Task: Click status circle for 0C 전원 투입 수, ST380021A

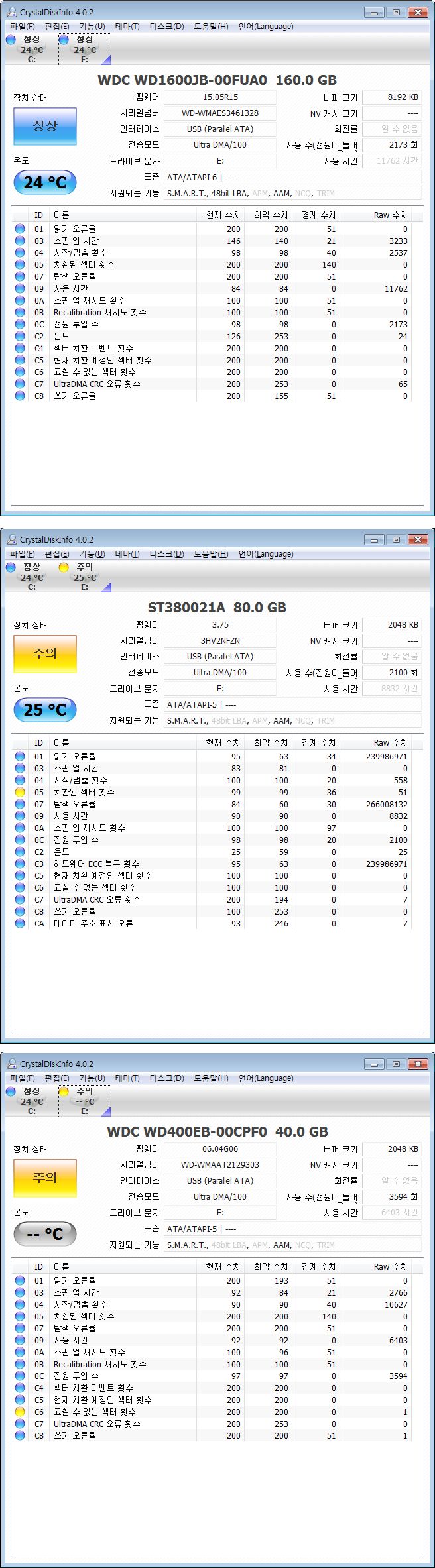Action: tap(20, 840)
